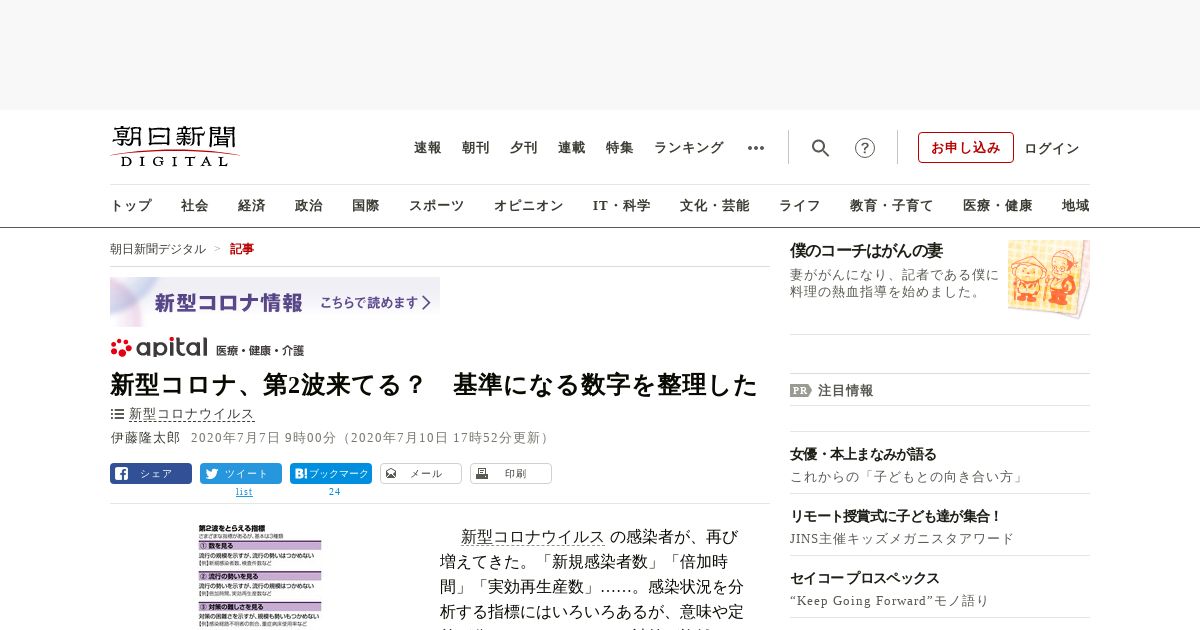
Task: Open the 新型コロナ情報 banner
Action: pos(275,302)
